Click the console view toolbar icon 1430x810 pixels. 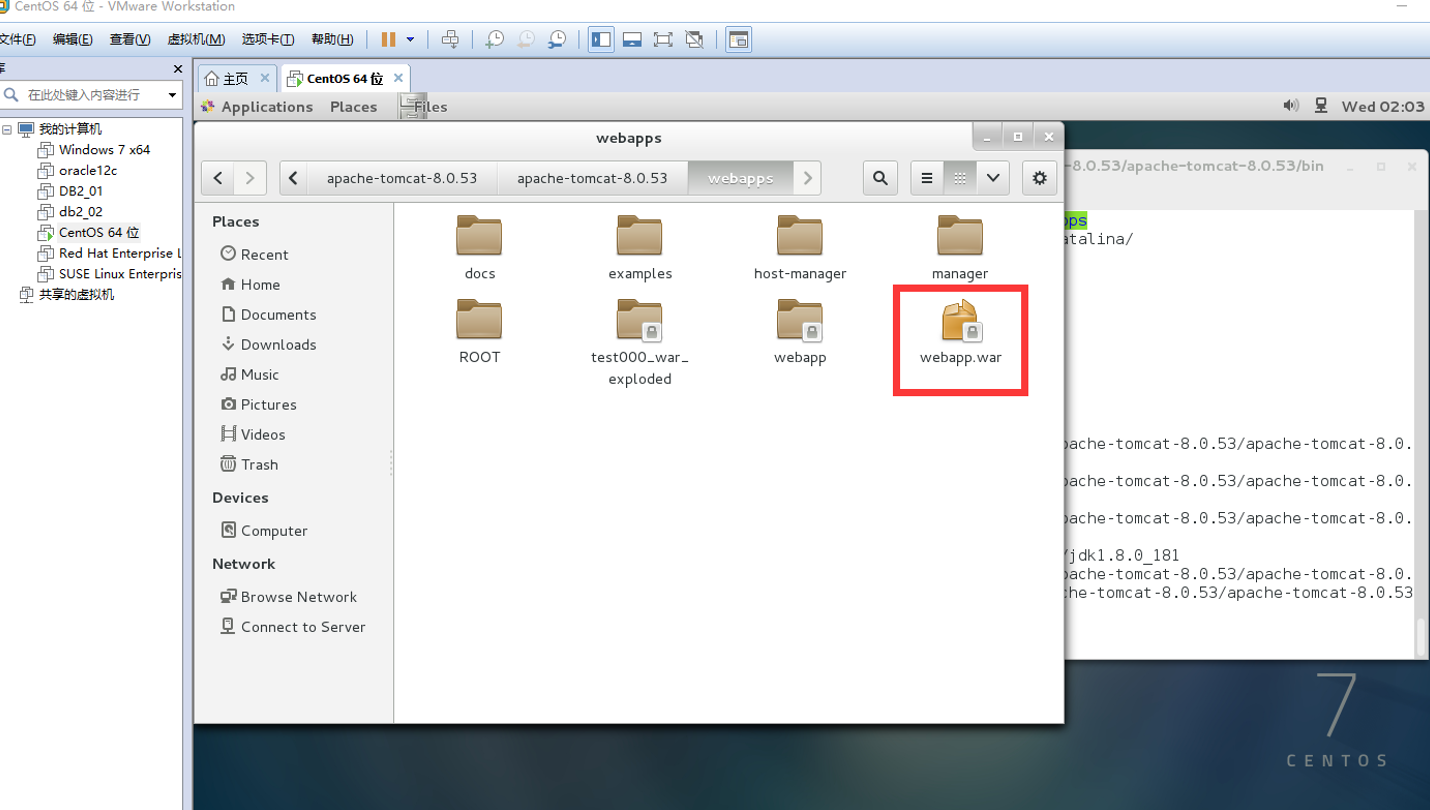tap(738, 39)
